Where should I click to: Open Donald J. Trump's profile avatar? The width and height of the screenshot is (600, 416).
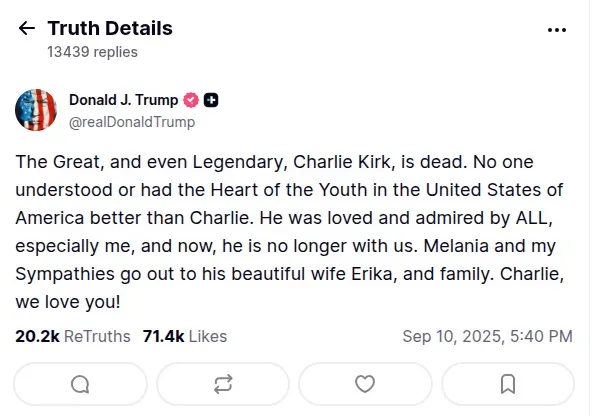pos(36,110)
